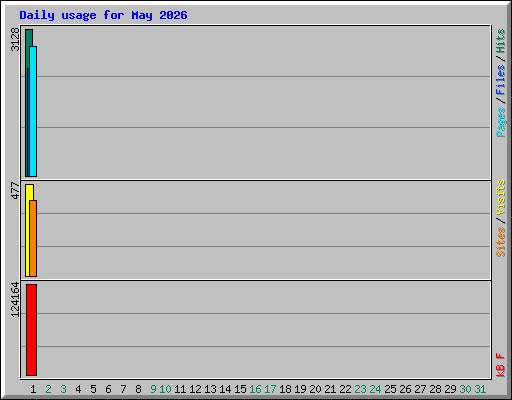The image size is (512, 400).
Task: Click day 19 on the x-axis
Action: pos(300,389)
